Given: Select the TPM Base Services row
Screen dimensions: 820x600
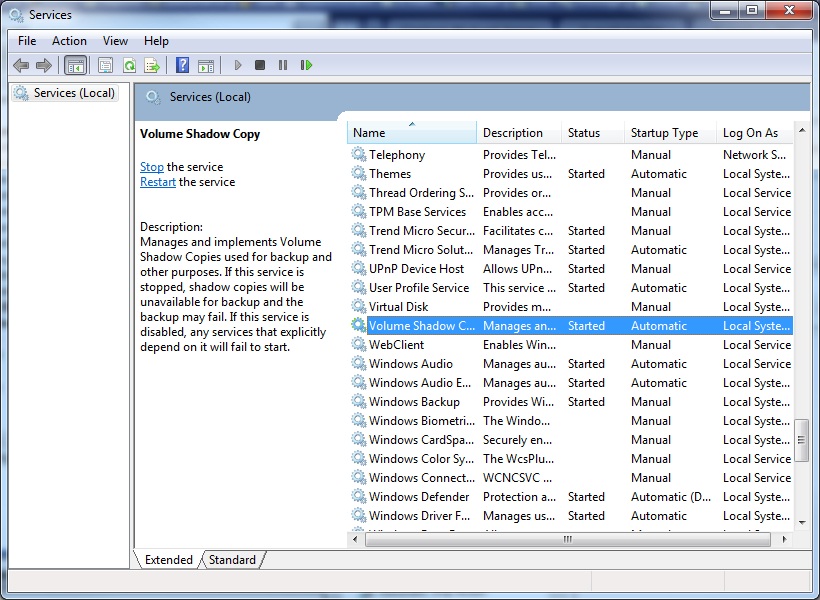Looking at the screenshot, I should tap(571, 211).
